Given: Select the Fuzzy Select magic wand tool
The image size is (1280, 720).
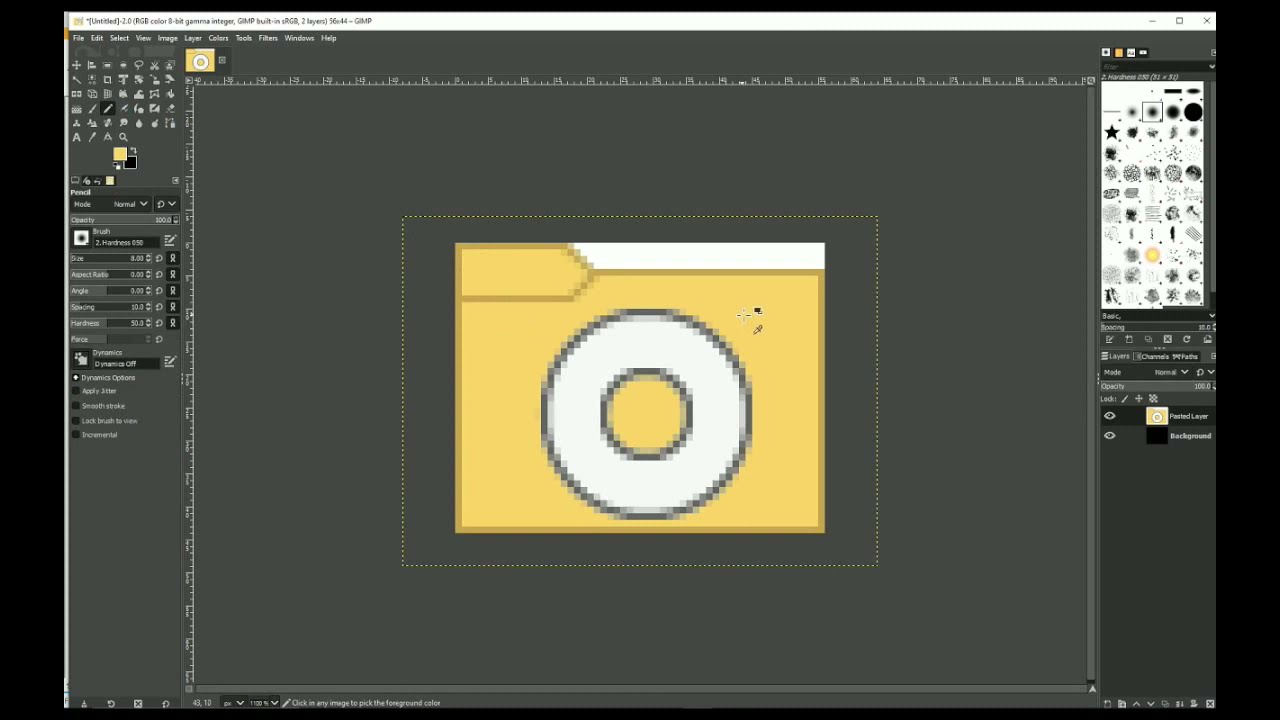Looking at the screenshot, I should click(76, 79).
